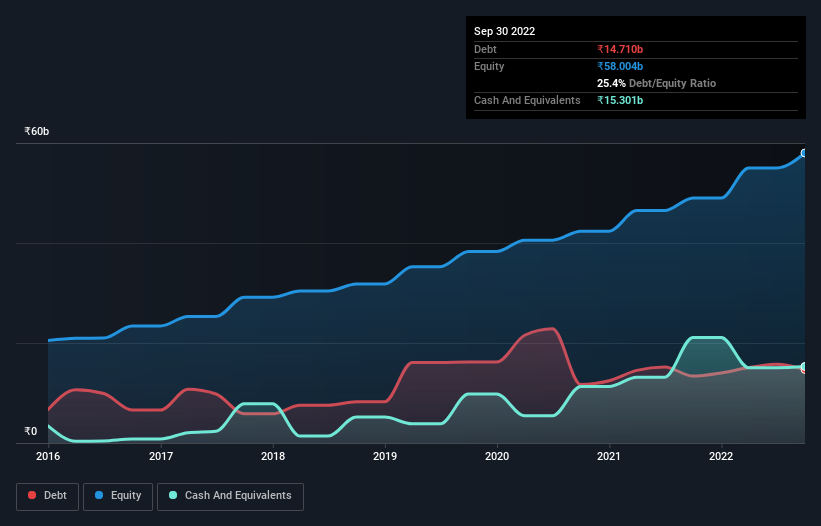Image resolution: width=821 pixels, height=526 pixels.
Task: Click the 2021 x-axis label
Action: 609,456
